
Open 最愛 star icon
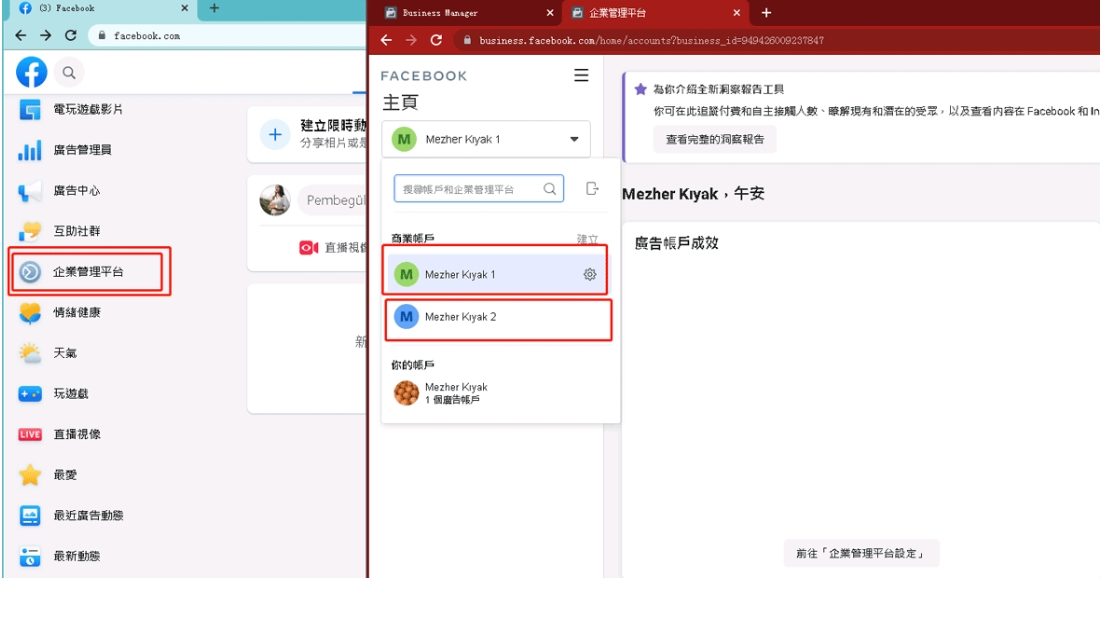30,475
